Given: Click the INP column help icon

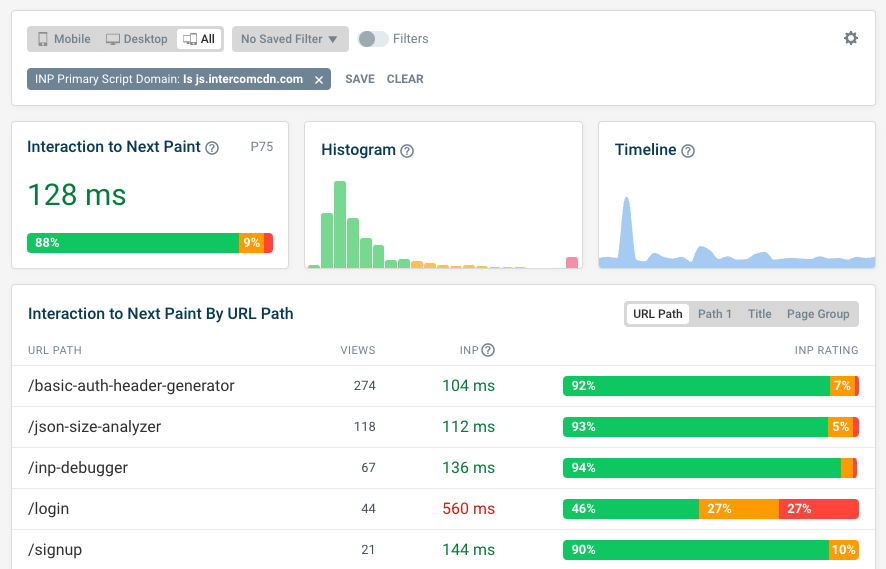Looking at the screenshot, I should (488, 350).
